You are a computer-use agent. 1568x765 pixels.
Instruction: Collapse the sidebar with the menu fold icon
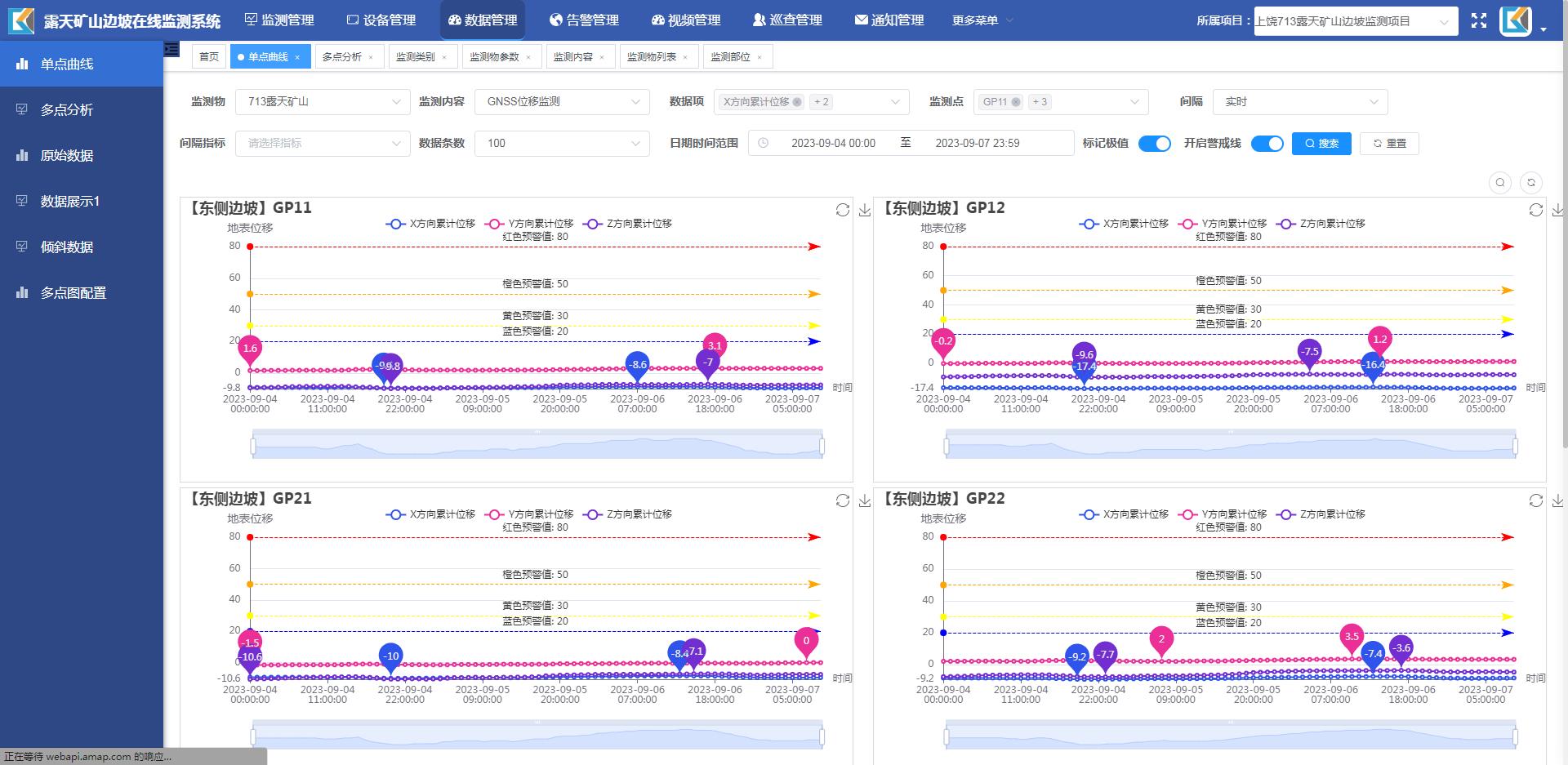coord(171,49)
